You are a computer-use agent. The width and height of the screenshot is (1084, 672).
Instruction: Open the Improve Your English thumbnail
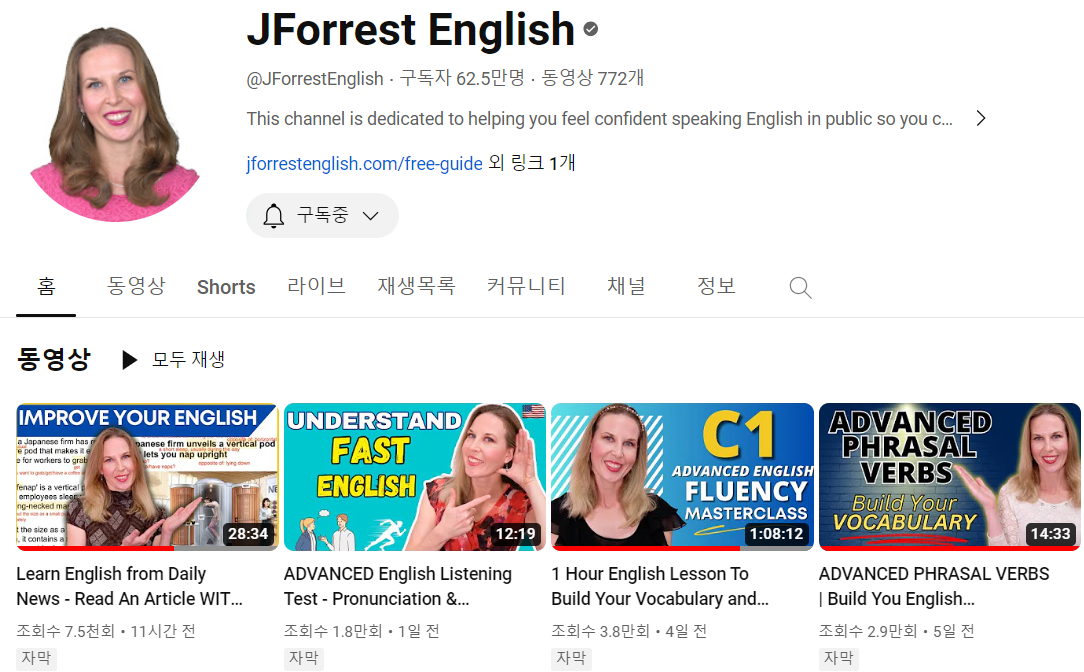(147, 477)
